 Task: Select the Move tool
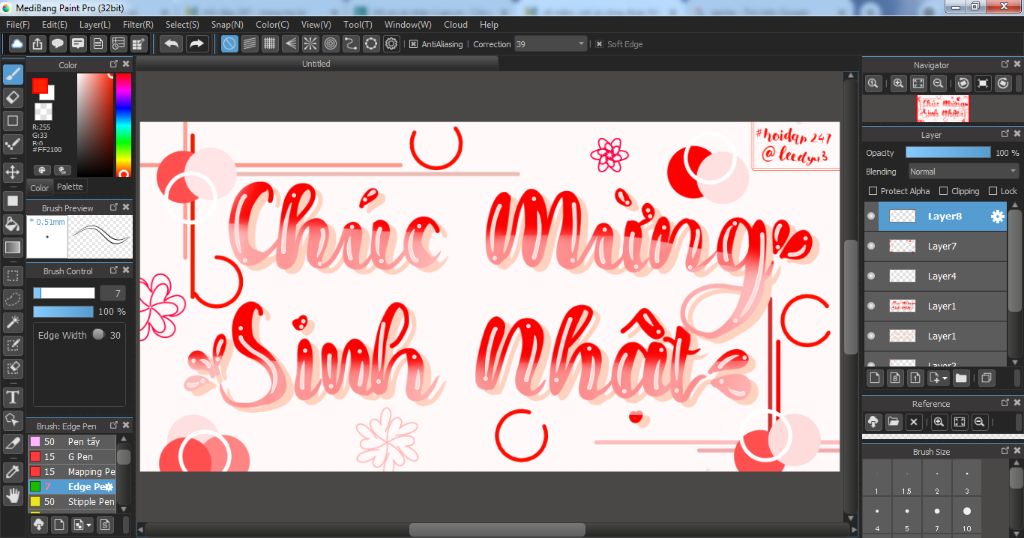[x=12, y=172]
